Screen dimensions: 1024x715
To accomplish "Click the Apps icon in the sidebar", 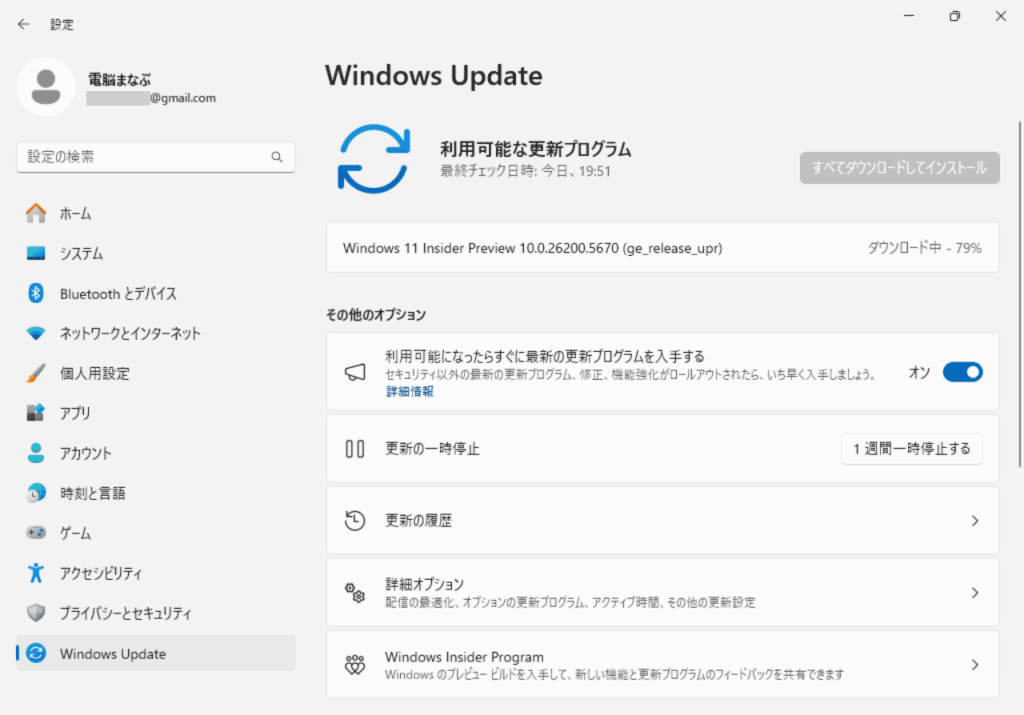I will pos(36,413).
